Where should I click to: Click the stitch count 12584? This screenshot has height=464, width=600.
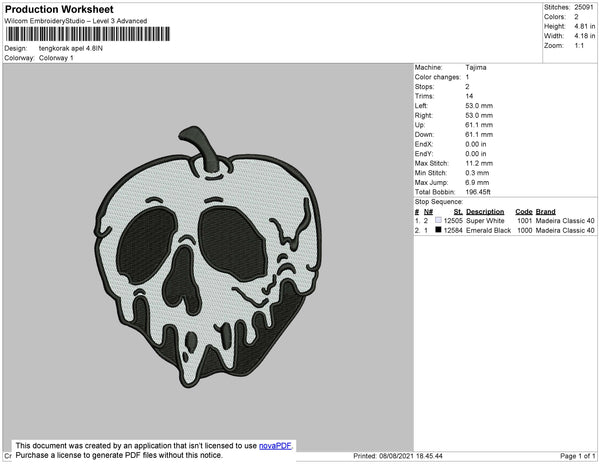[x=453, y=230]
